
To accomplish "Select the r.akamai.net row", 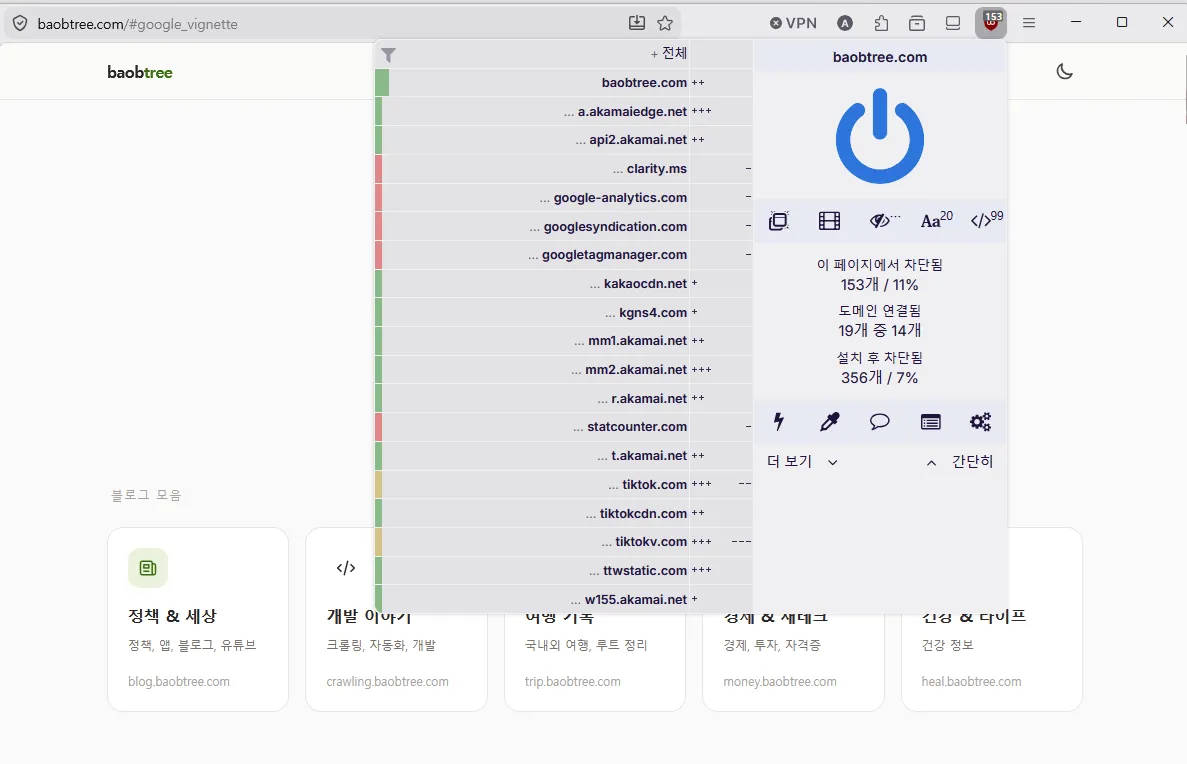I will click(x=563, y=398).
